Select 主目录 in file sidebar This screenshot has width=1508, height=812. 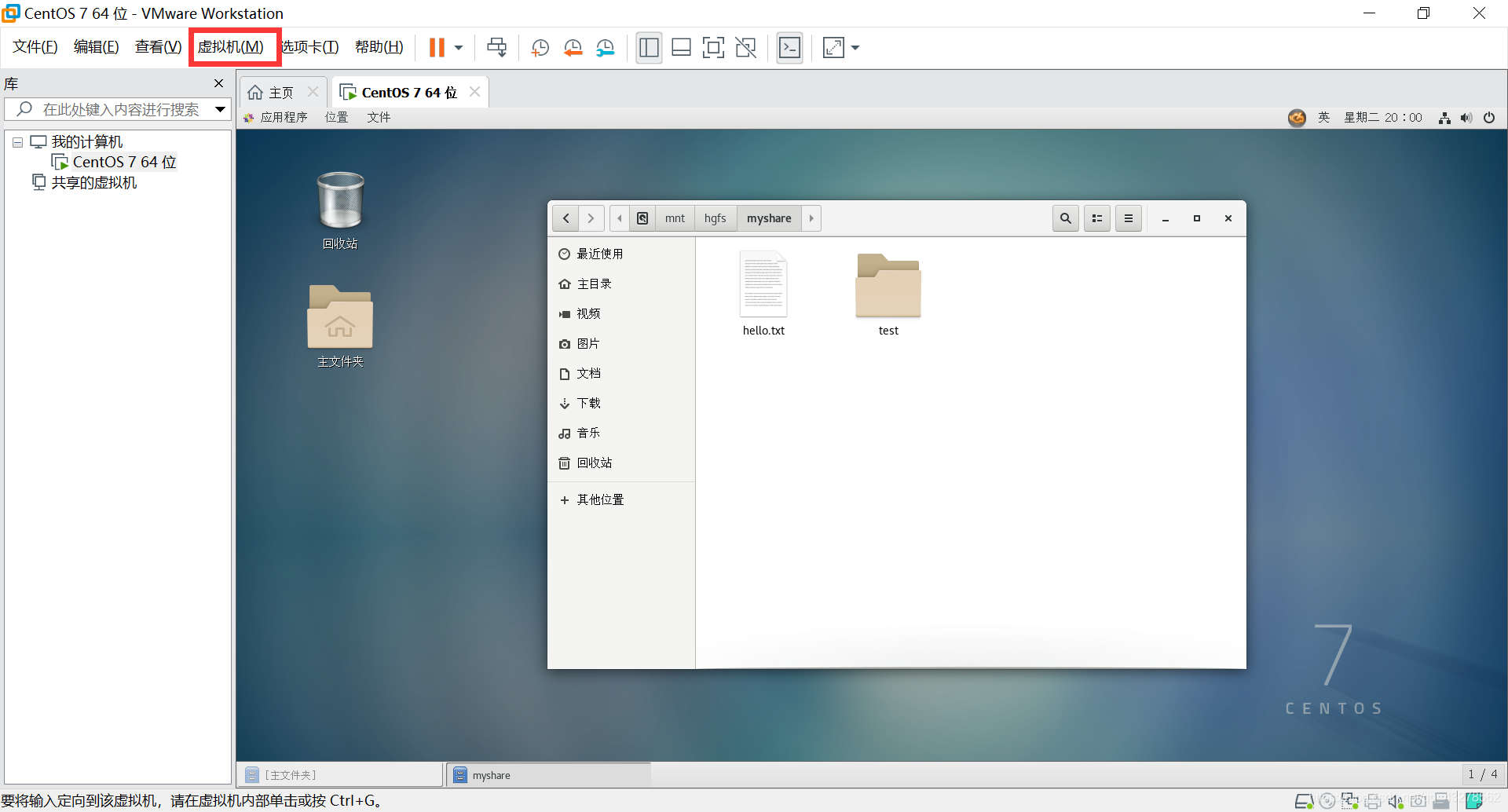click(x=621, y=283)
